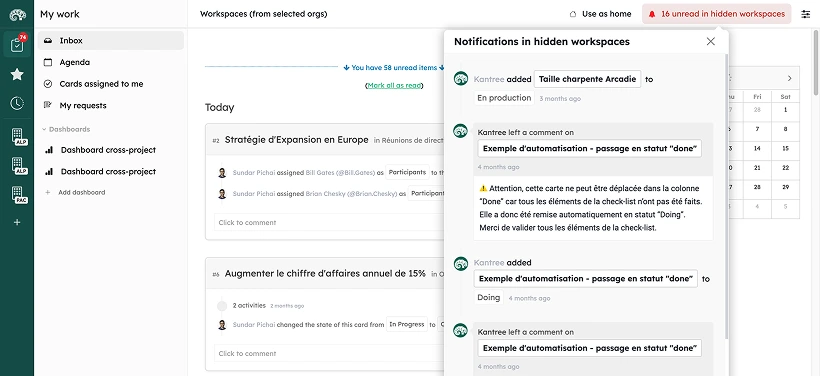The width and height of the screenshot is (820, 376).
Task: Click Réunions de direction workspace label
Action: point(413,140)
